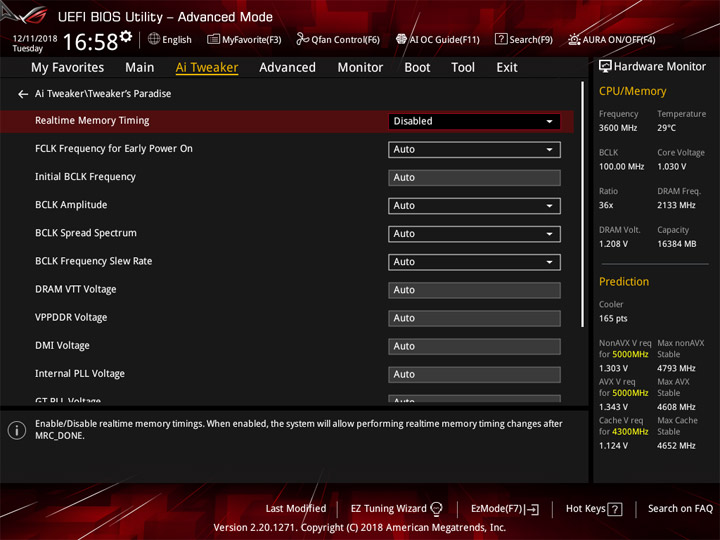The height and width of the screenshot is (540, 720).
Task: Click the info icon beside help text
Action: (17, 430)
